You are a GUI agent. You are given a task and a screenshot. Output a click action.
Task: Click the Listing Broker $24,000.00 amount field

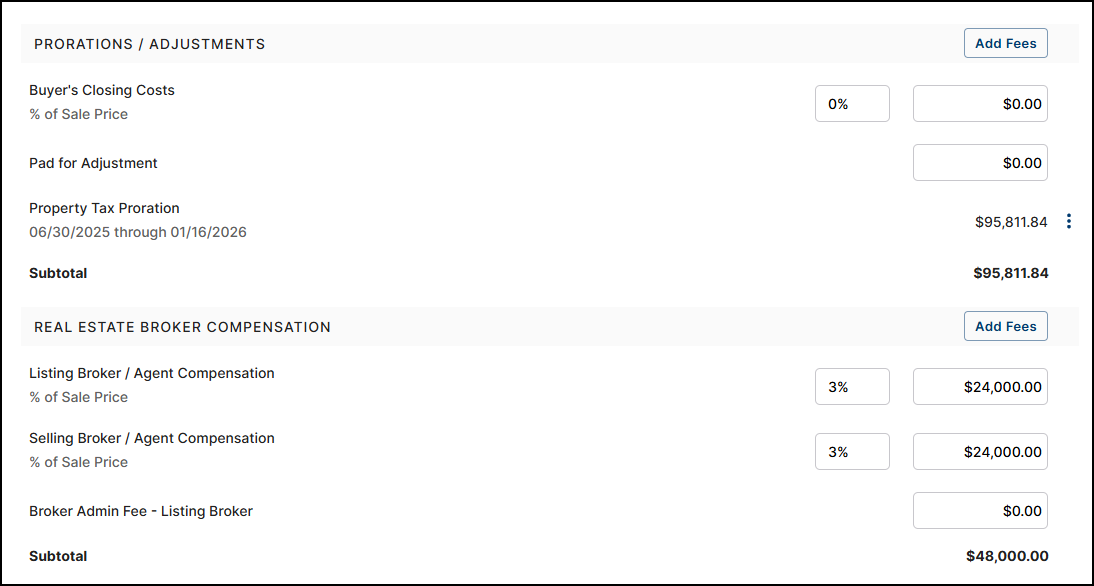click(x=980, y=387)
